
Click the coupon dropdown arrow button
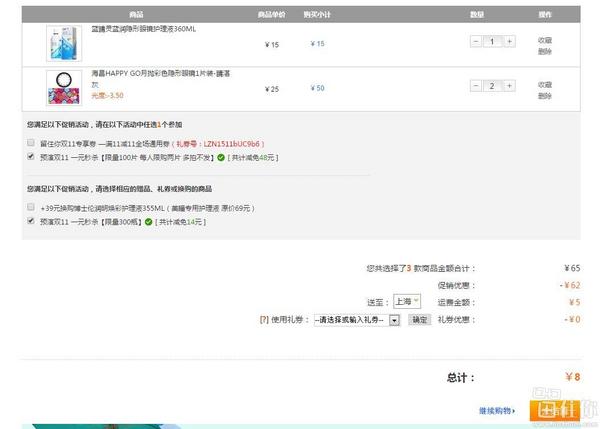coord(394,320)
